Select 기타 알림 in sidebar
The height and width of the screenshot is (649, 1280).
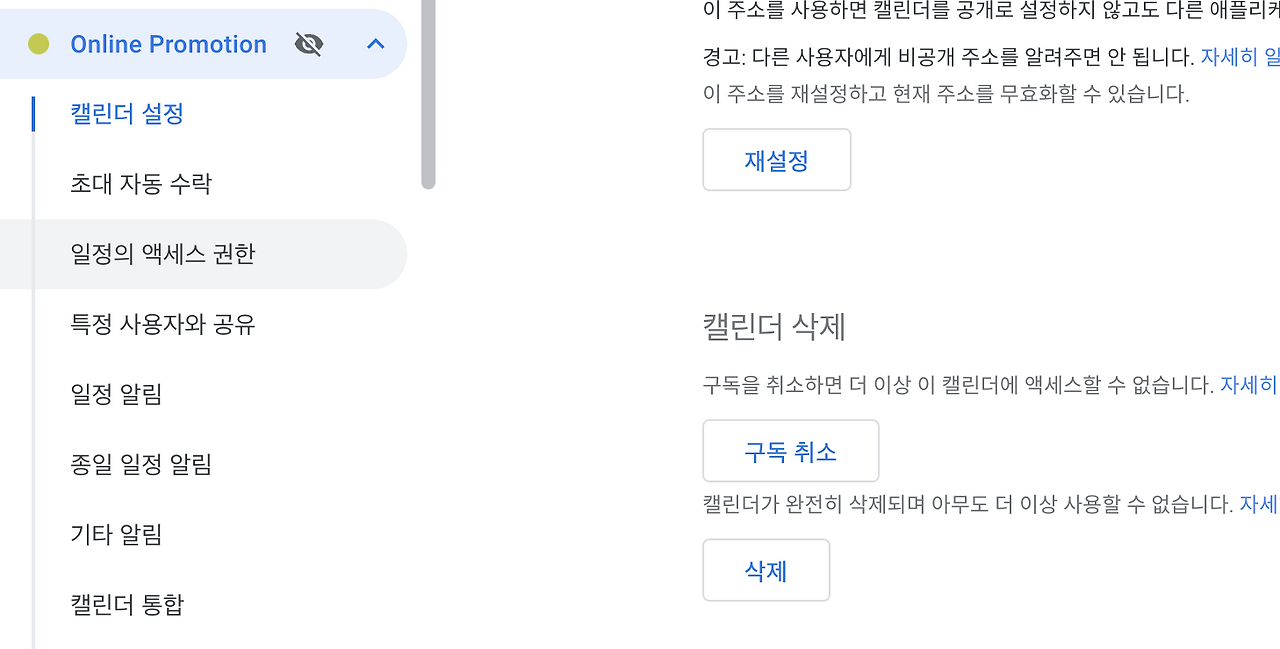point(116,534)
